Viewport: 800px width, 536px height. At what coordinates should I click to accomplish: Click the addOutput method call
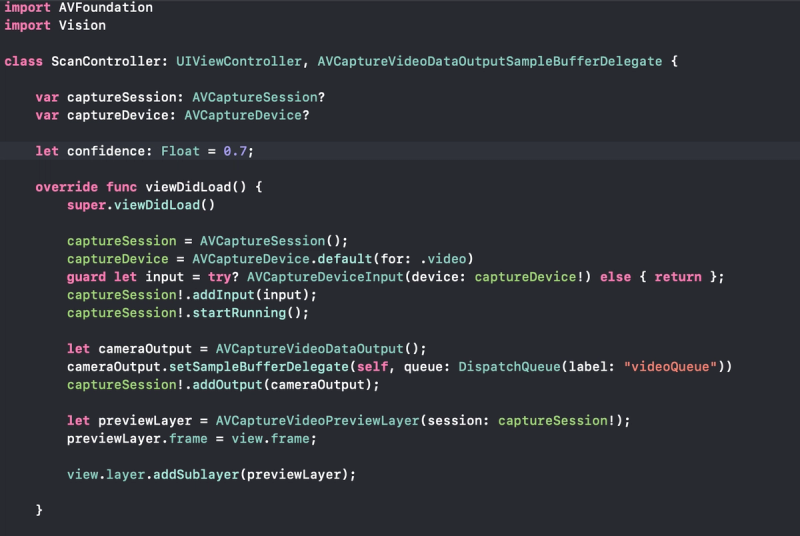pyautogui.click(x=228, y=385)
